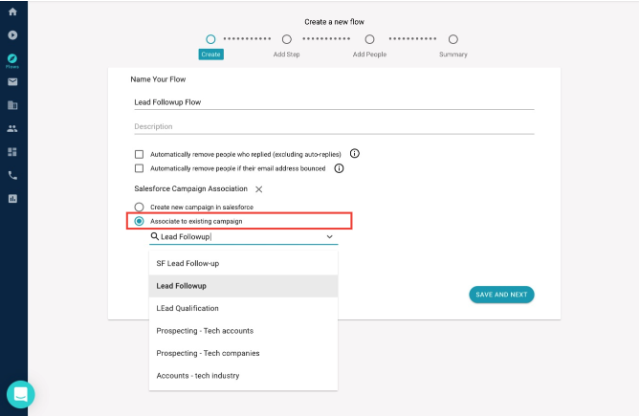Viewport: 639px width, 416px height.
Task: Click the SAVE AND NEXT button
Action: [x=501, y=295]
